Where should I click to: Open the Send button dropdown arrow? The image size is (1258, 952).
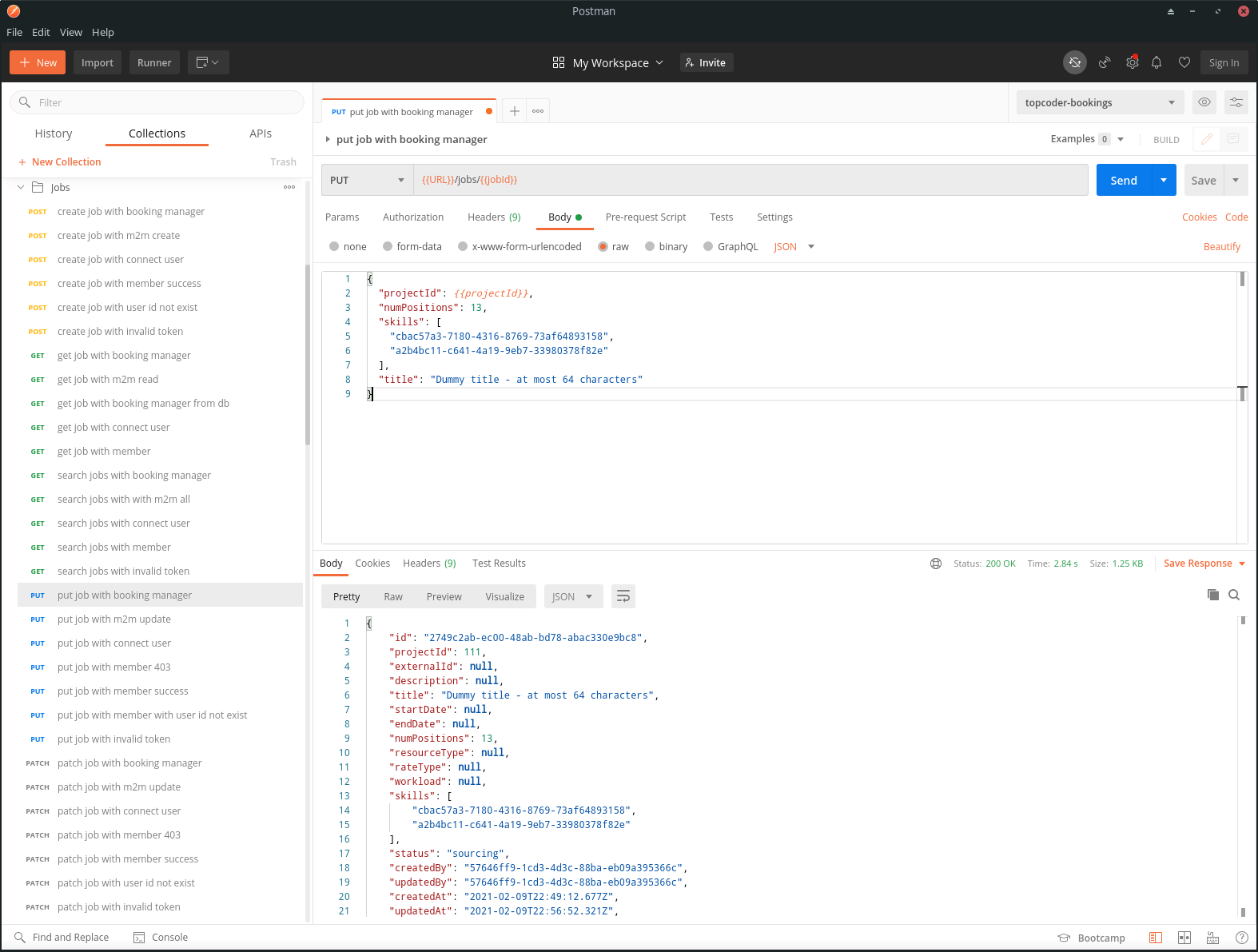pos(1164,180)
